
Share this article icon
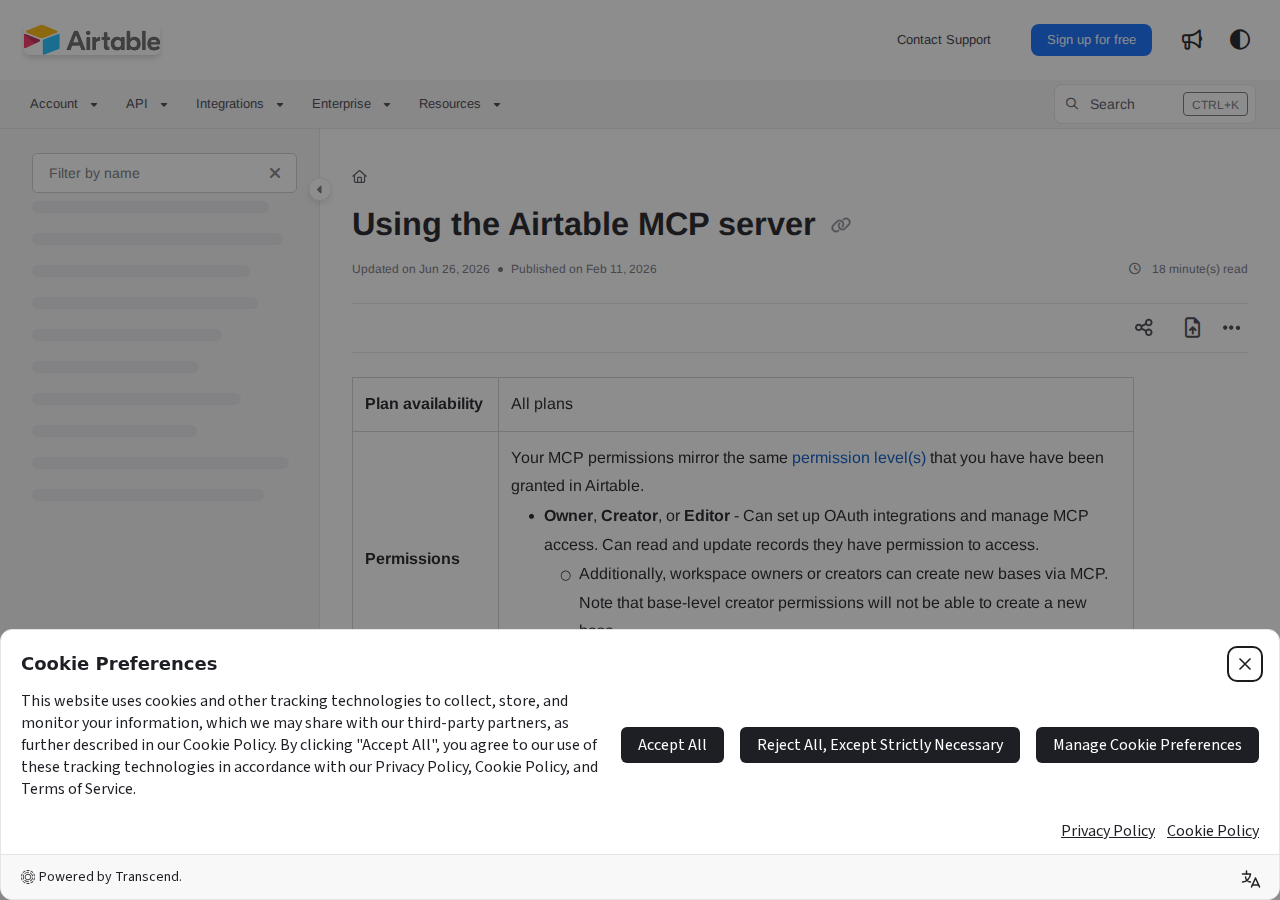(1144, 328)
